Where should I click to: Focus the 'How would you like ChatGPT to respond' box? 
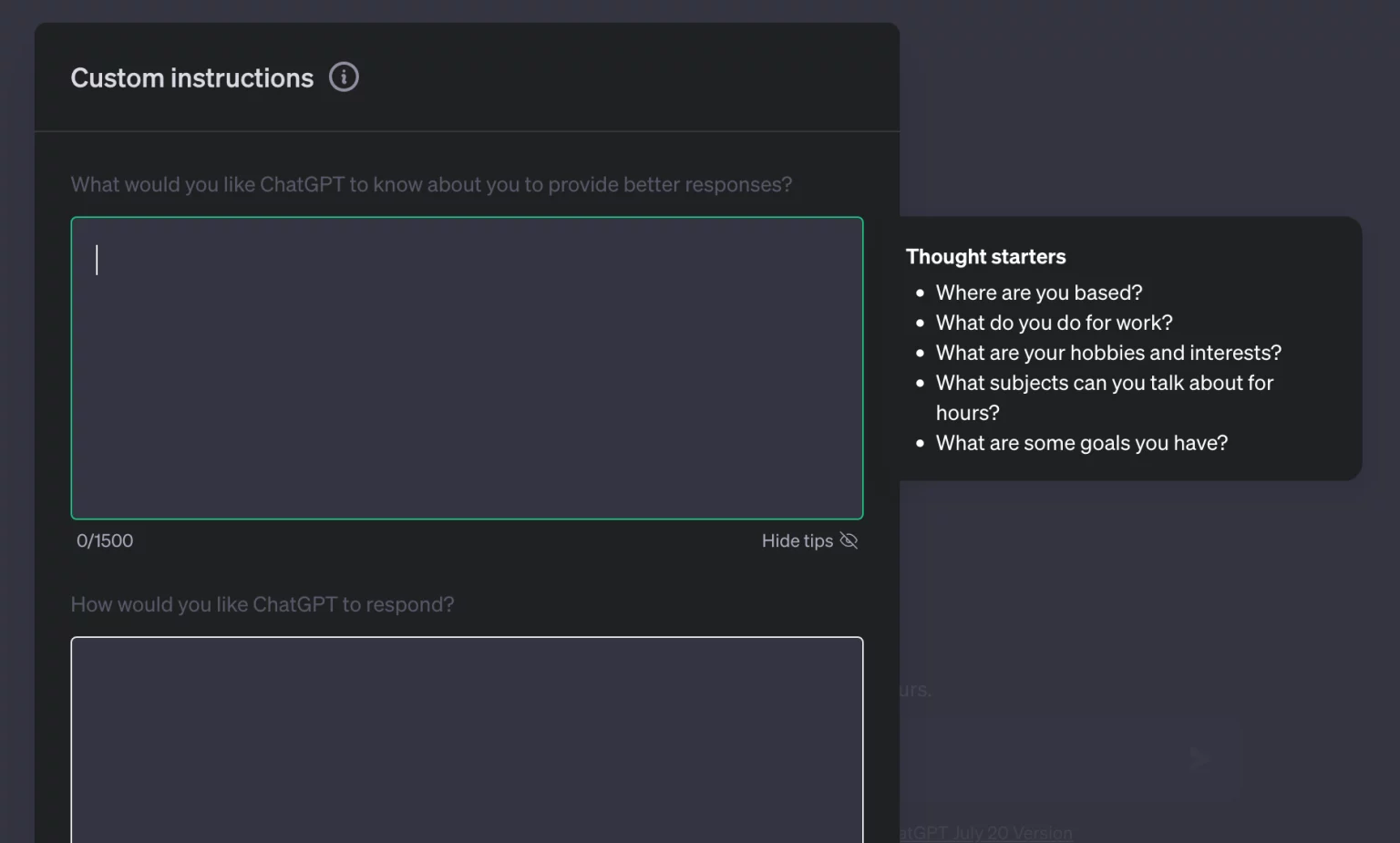point(467,740)
